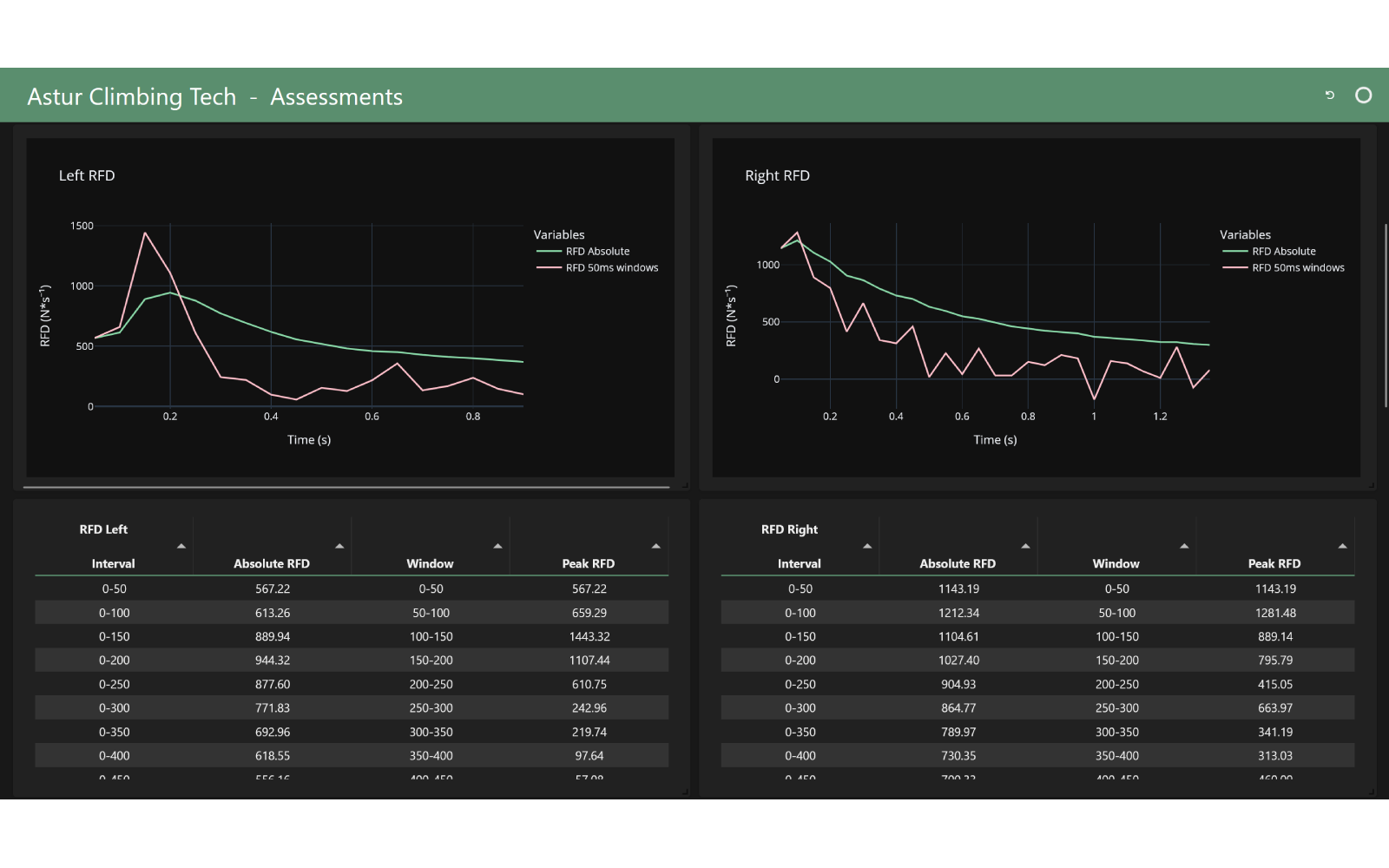
Task: Click the Astur Climbing Tech title
Action: pyautogui.click(x=132, y=96)
